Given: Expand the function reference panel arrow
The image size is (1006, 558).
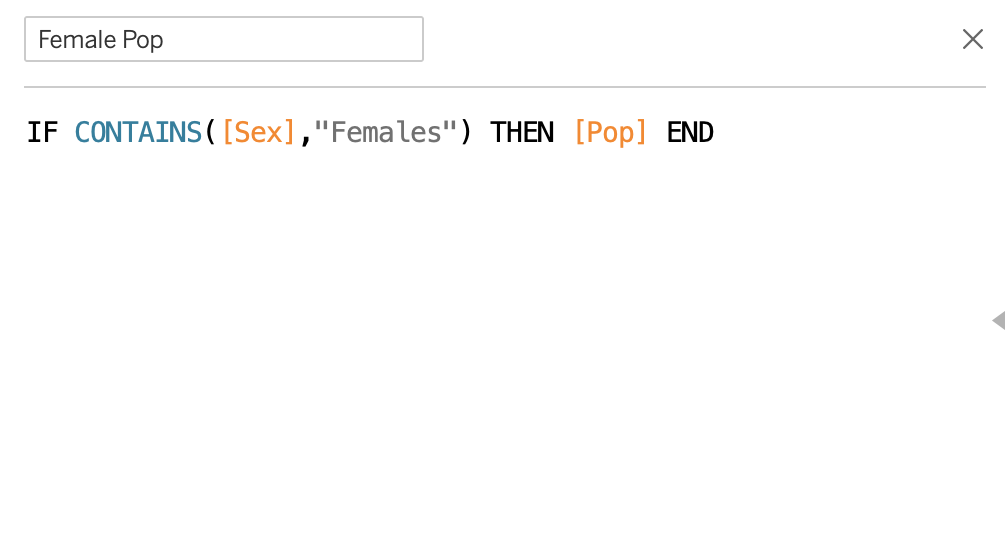Looking at the screenshot, I should tap(998, 320).
